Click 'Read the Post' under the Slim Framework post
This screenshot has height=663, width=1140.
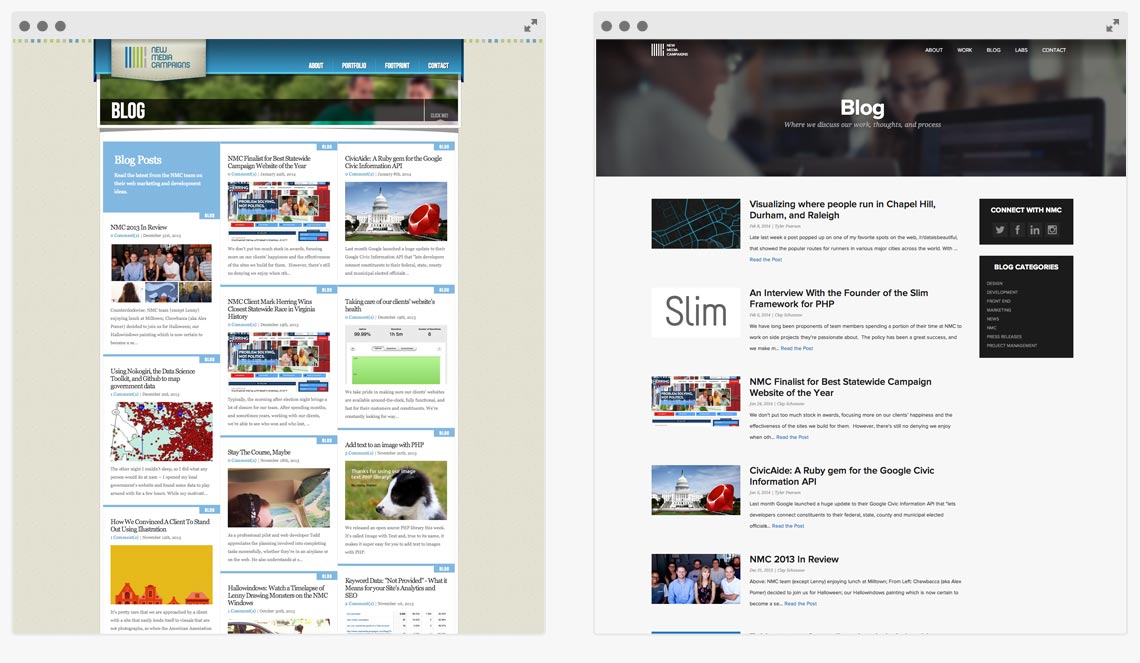[797, 348]
